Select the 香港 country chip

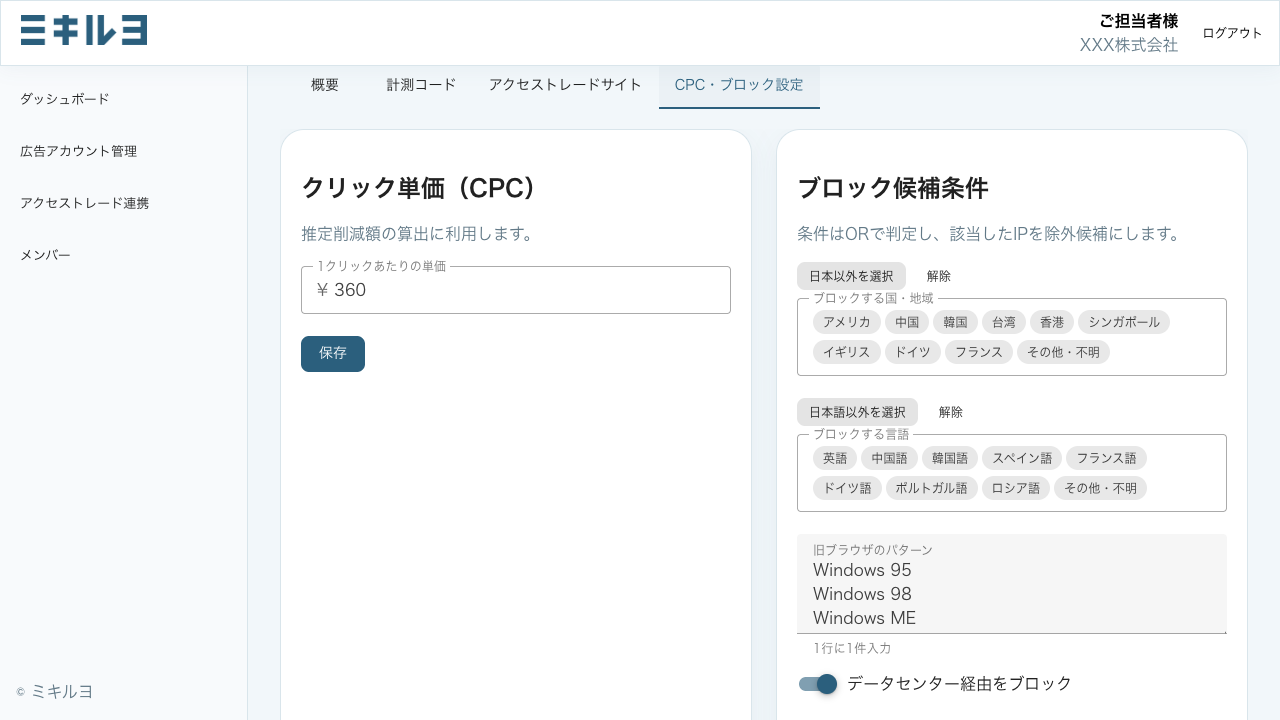coord(1051,322)
